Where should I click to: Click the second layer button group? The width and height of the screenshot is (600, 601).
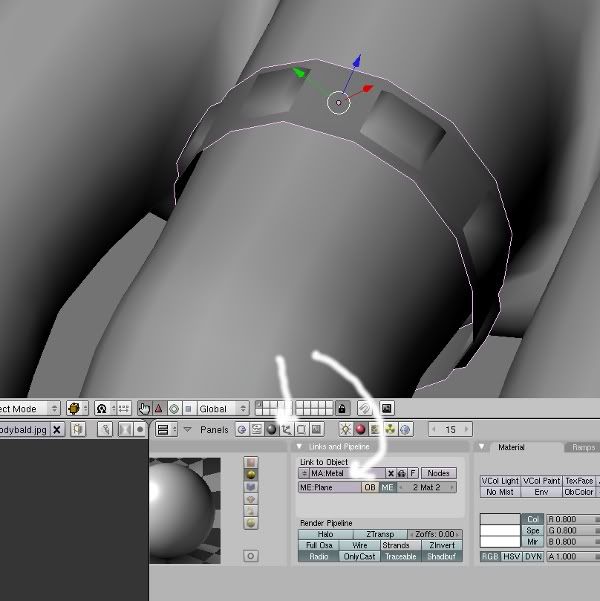(x=314, y=408)
